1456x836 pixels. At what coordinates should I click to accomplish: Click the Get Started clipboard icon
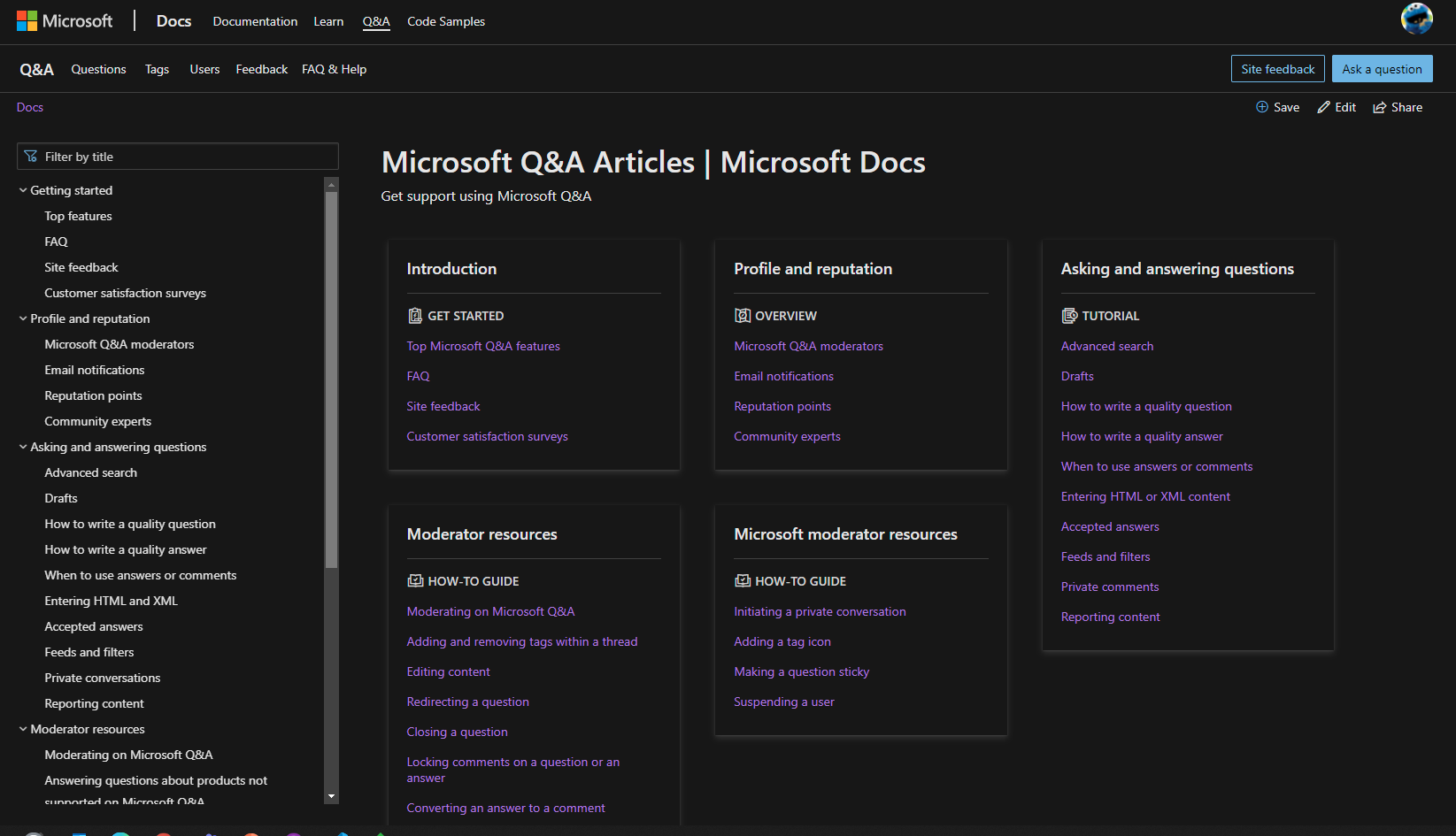[x=414, y=316]
